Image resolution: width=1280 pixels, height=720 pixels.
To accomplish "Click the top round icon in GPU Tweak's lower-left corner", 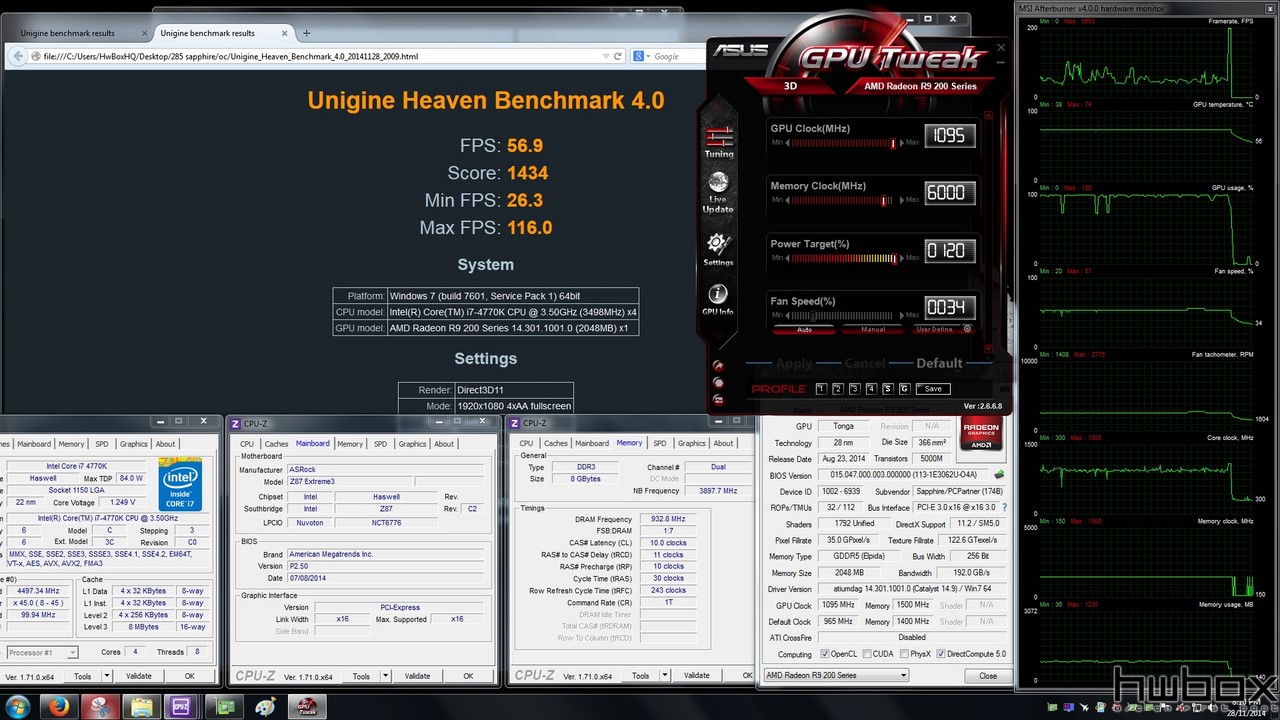I will 718,366.
